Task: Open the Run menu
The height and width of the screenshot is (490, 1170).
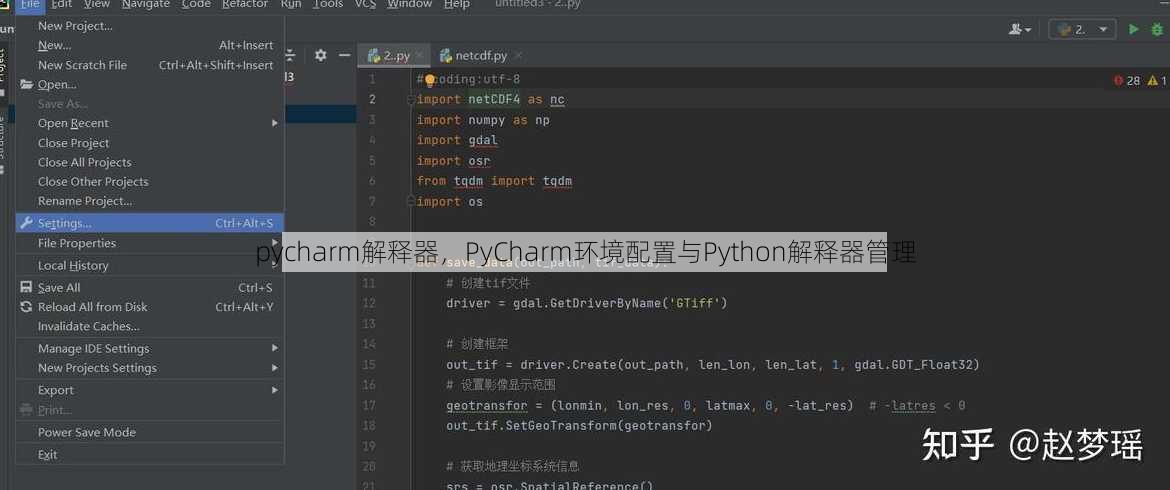Action: [291, 4]
